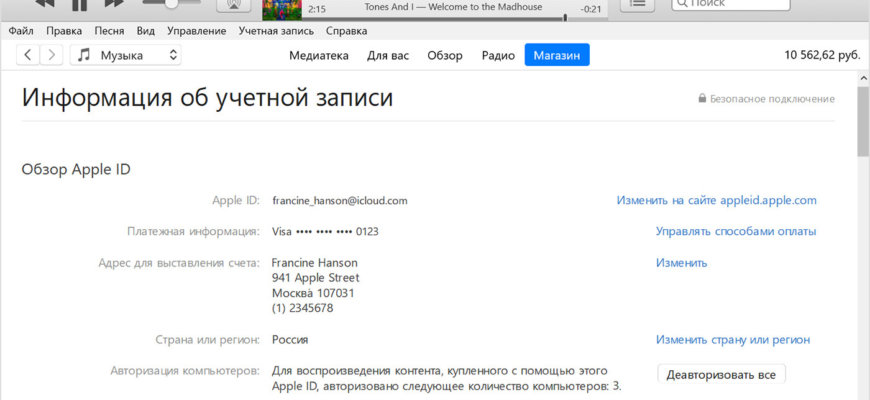Click the 941 Apple Street address line
The height and width of the screenshot is (400, 870).
pyautogui.click(x=316, y=277)
